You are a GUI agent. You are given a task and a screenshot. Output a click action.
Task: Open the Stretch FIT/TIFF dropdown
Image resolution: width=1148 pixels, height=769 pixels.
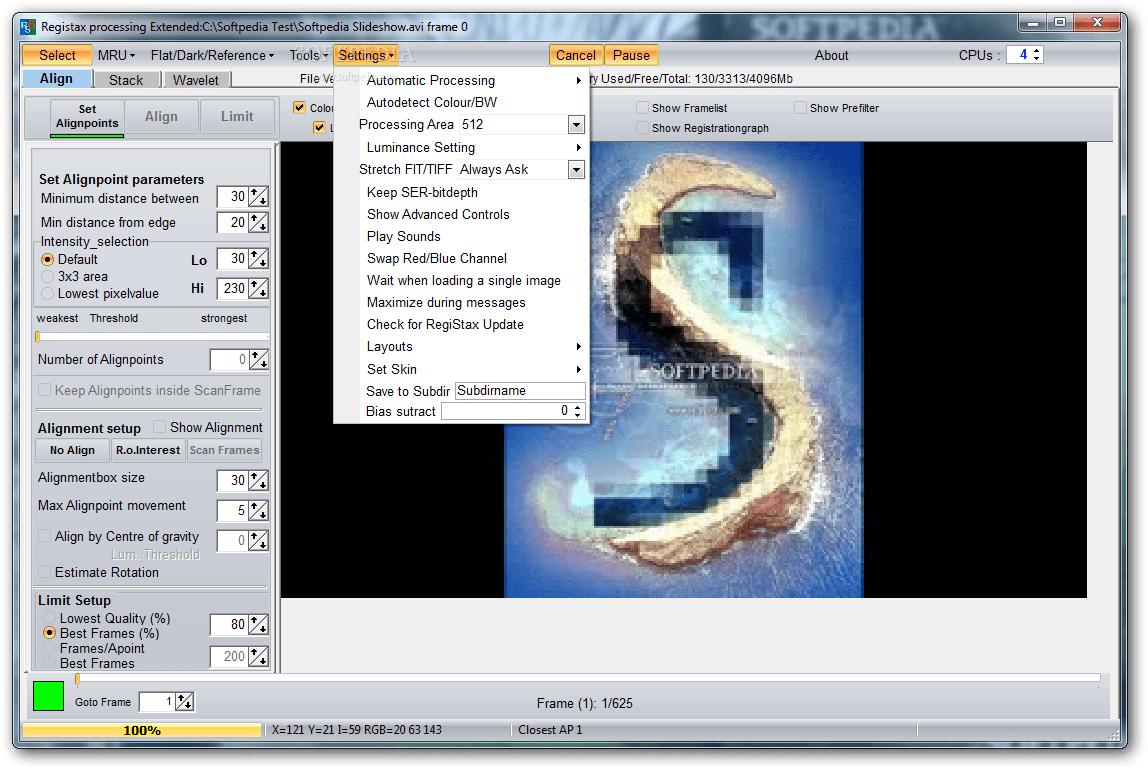tap(577, 169)
